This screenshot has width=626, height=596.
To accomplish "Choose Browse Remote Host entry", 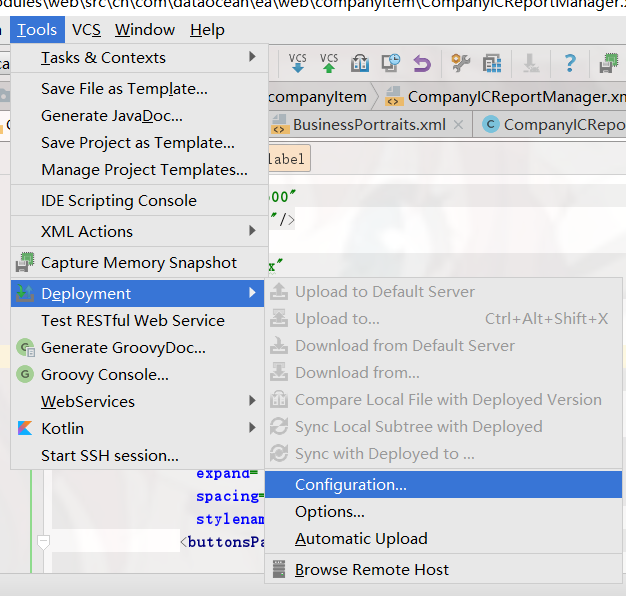I will click(x=444, y=570).
